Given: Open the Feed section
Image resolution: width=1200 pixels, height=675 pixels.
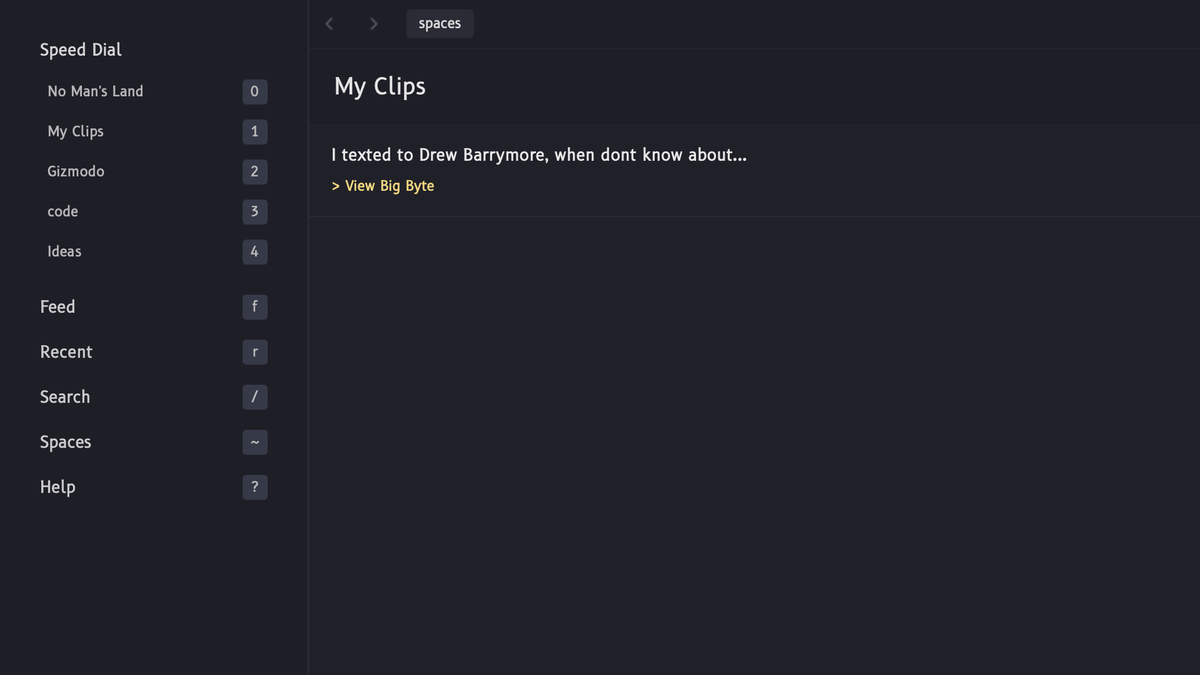Looking at the screenshot, I should click(57, 307).
